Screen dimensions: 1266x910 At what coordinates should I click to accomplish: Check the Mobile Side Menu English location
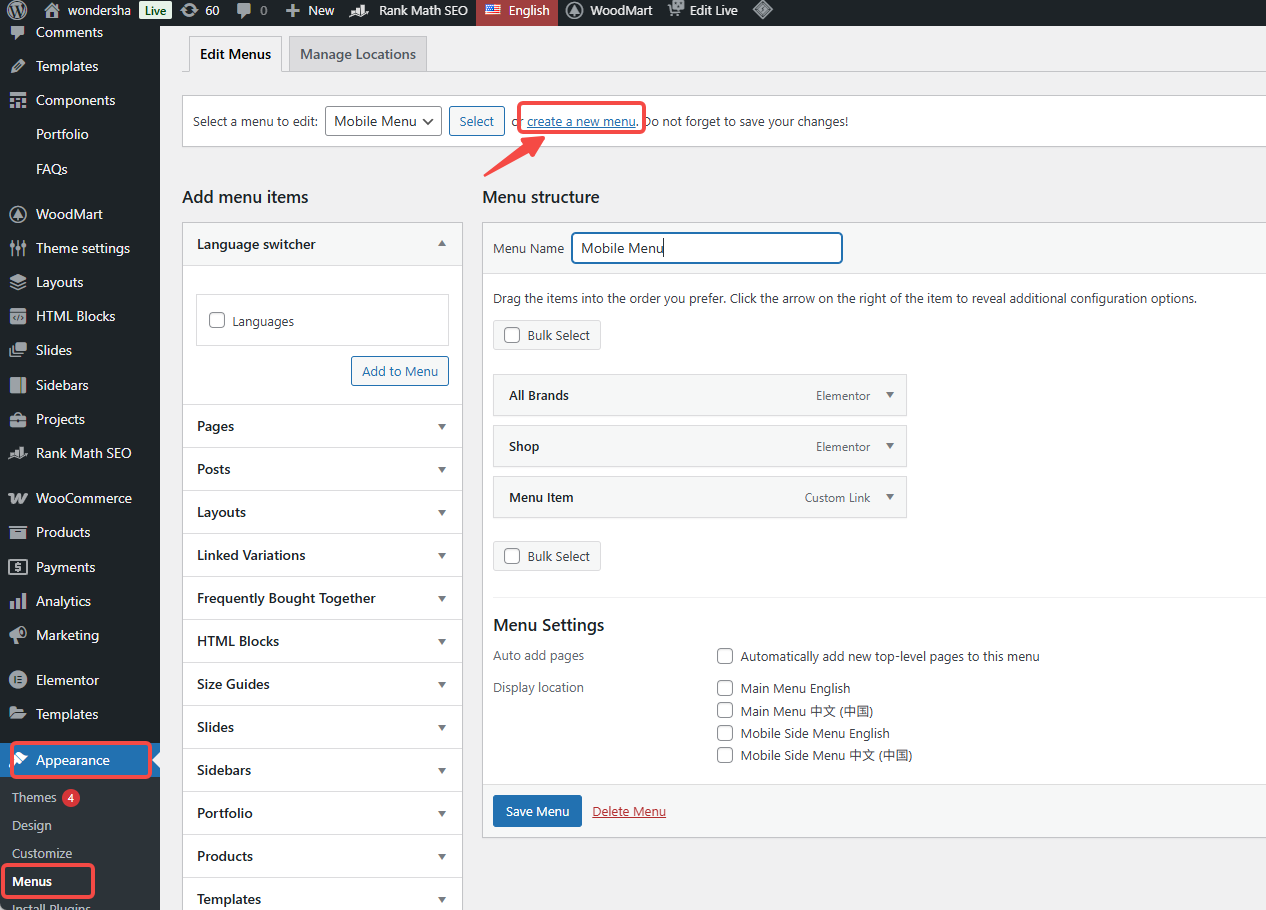tap(724, 732)
